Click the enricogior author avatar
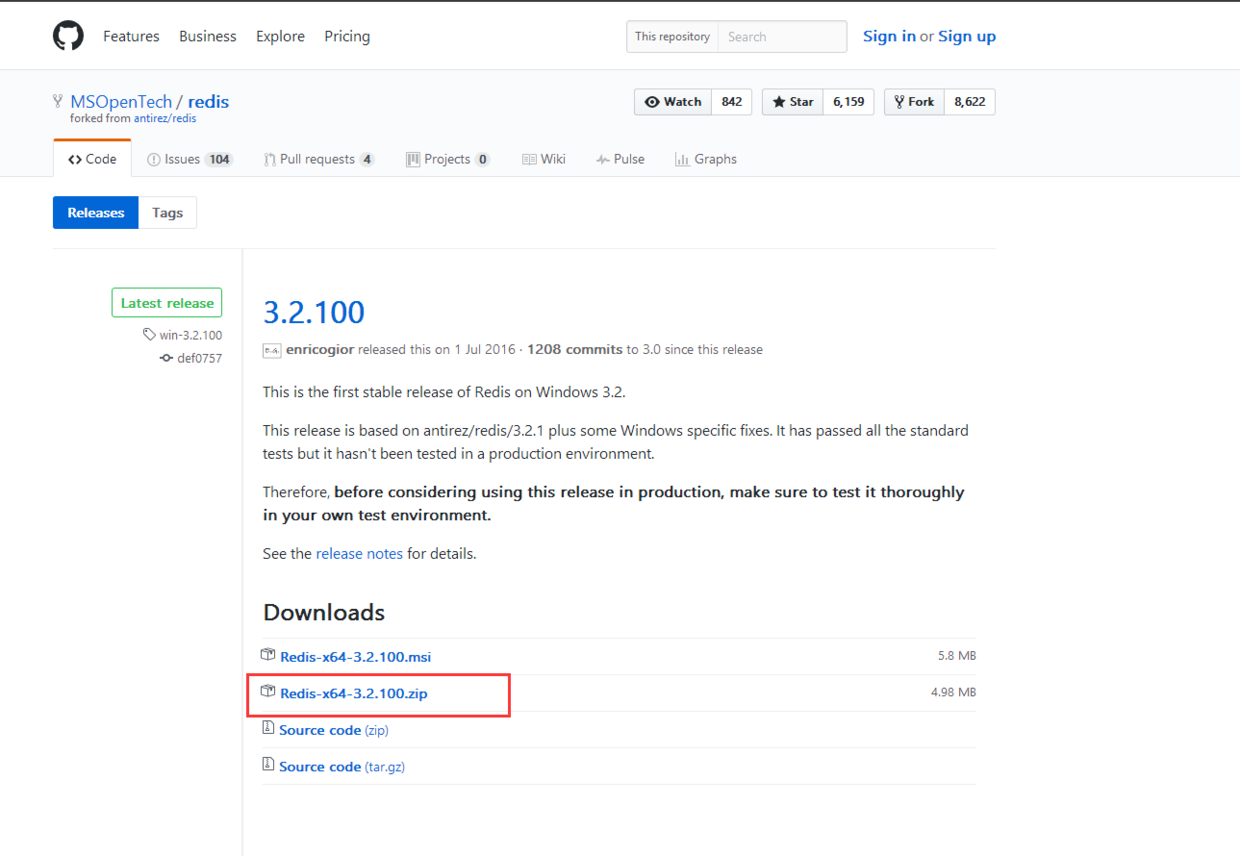1240x856 pixels. pos(272,350)
